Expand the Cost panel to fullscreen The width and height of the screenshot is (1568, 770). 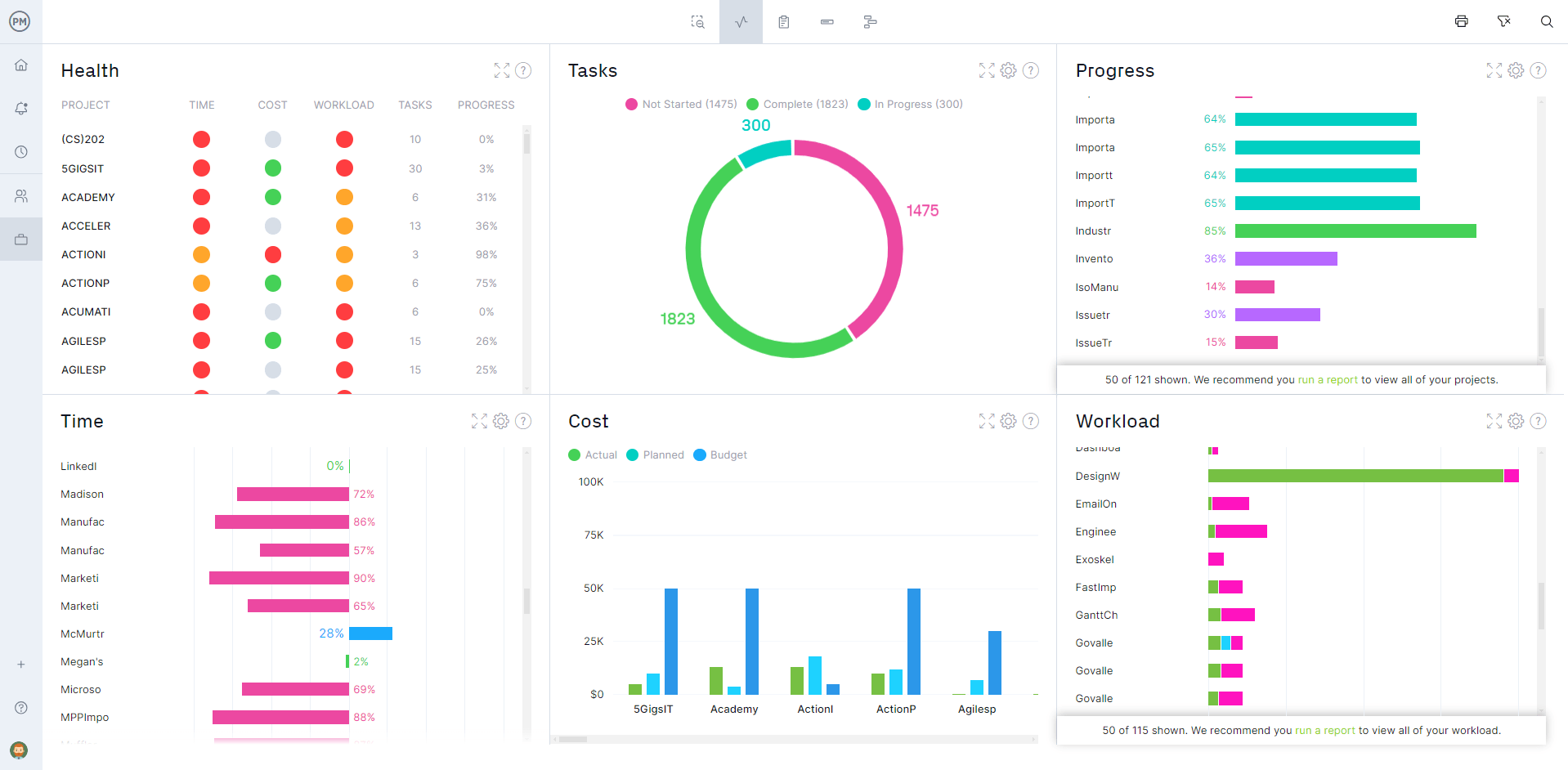(x=987, y=421)
